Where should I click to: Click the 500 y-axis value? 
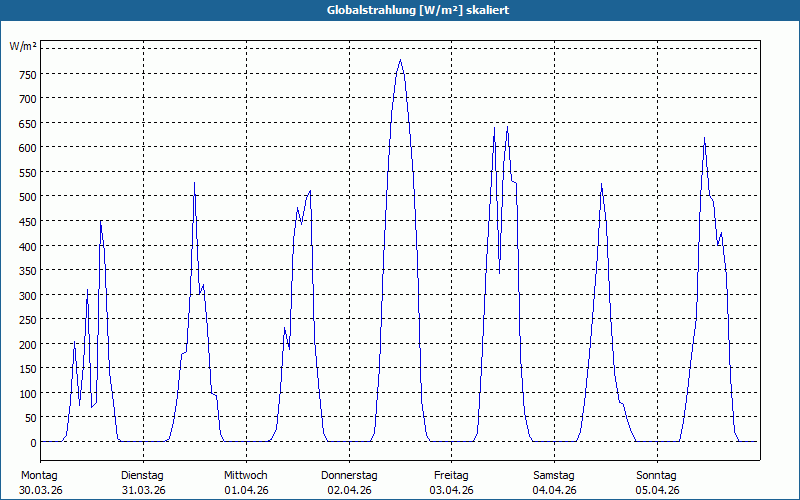click(x=28, y=198)
